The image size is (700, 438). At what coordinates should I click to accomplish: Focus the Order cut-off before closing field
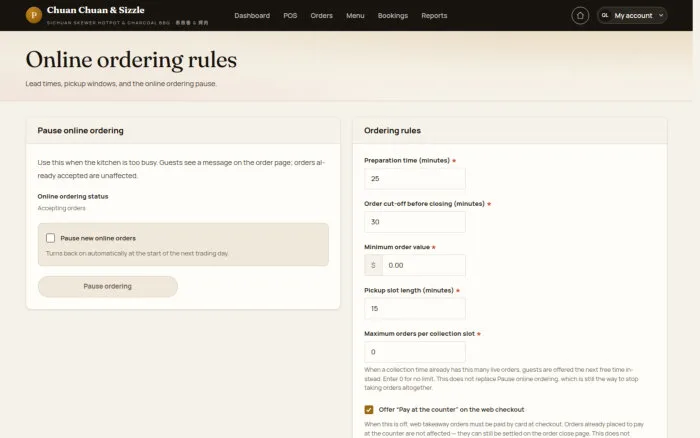415,222
